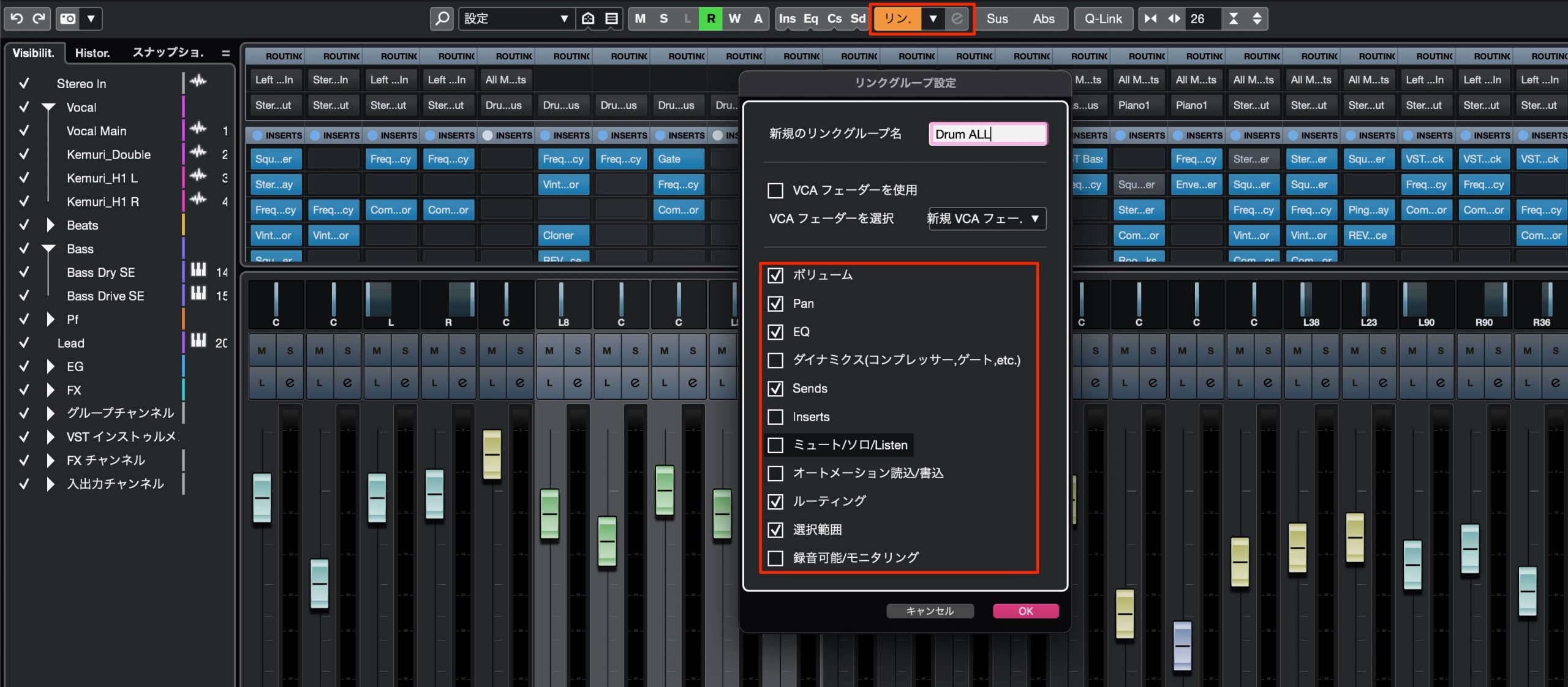Check the ミュート/ソロ/Listen checkbox
Image resolution: width=1568 pixels, height=687 pixels.
(775, 445)
